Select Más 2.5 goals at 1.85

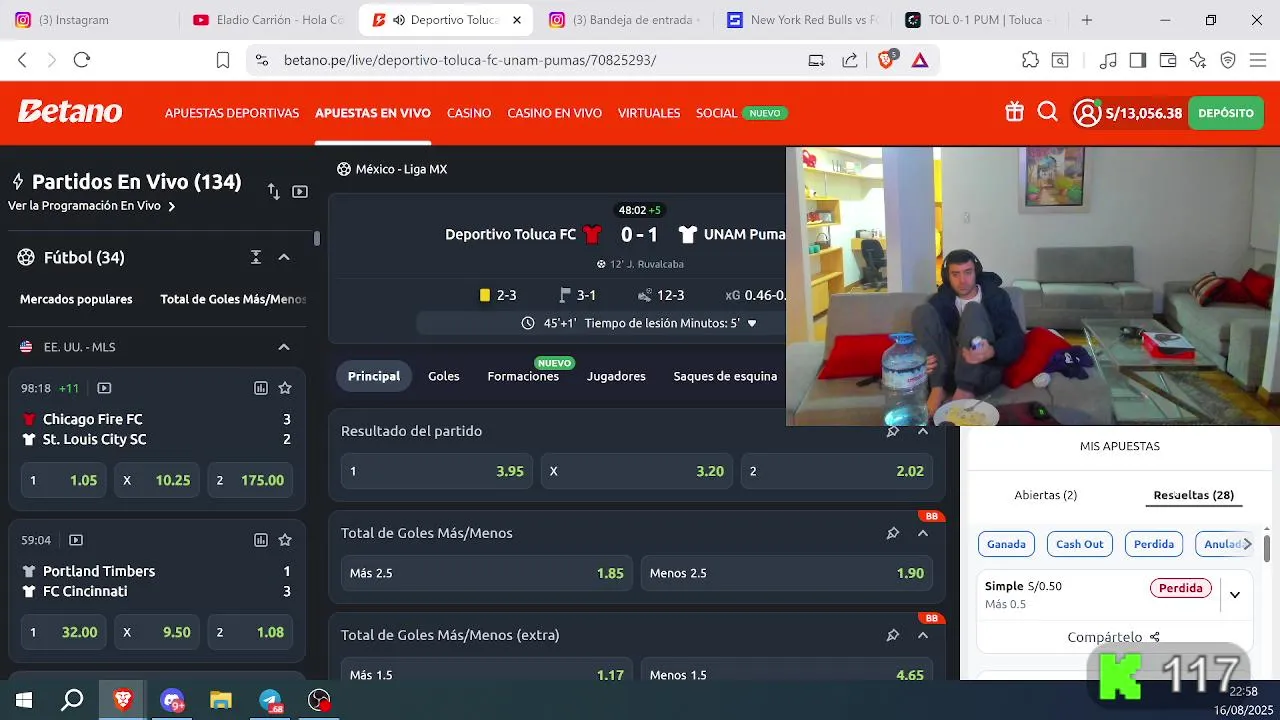point(487,573)
